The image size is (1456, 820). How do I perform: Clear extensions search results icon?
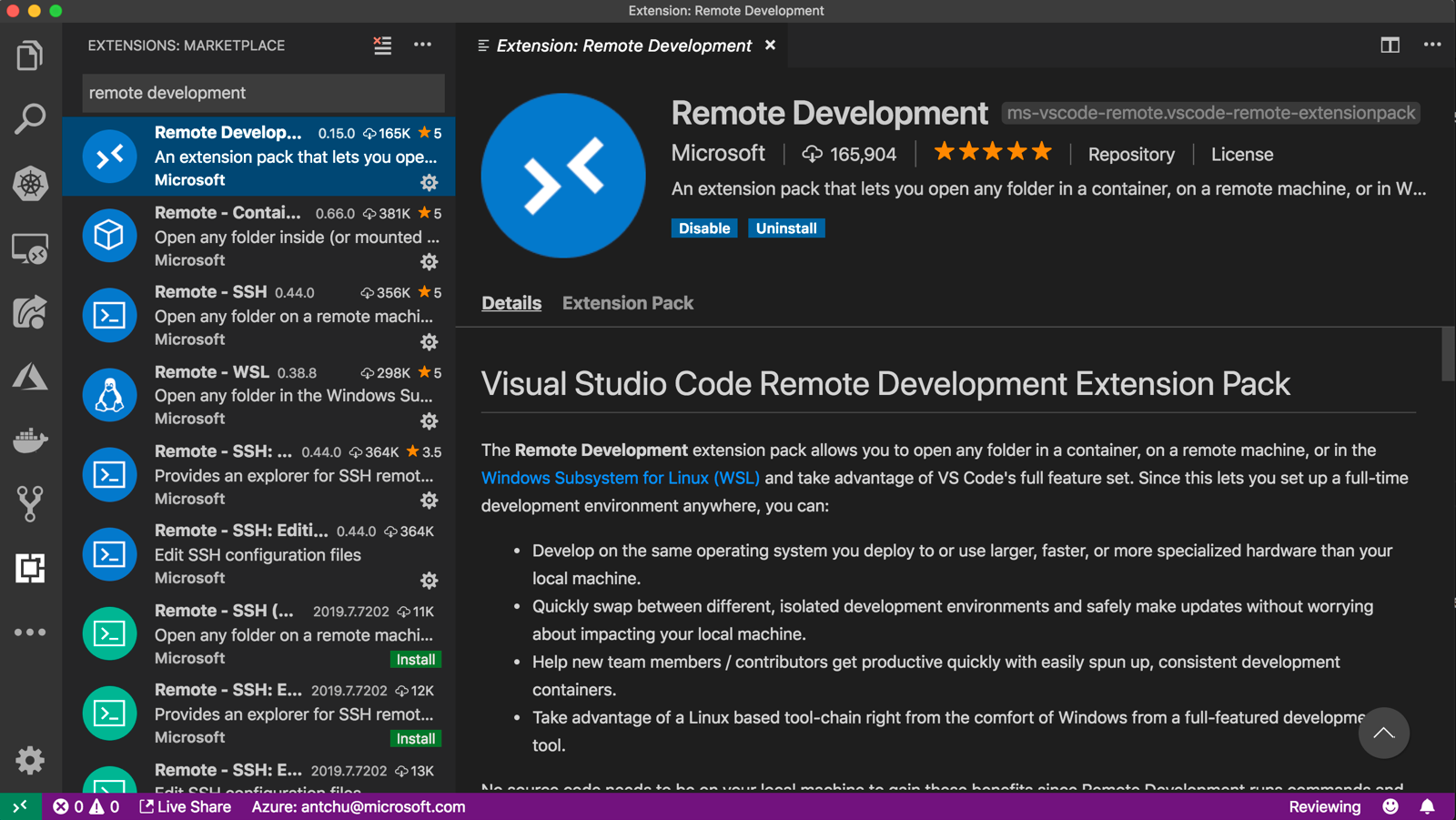(x=382, y=46)
